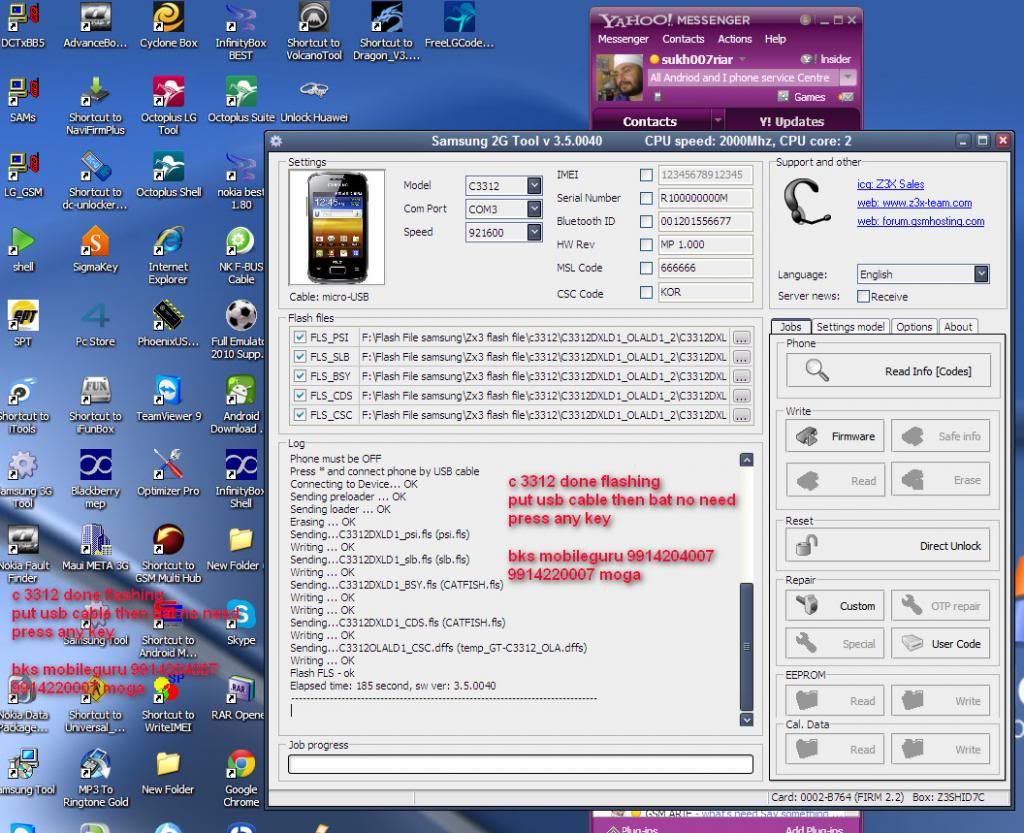Screen dimensions: 1024x833
Task: Open Unlock Huawei desktop icon
Action: point(314,99)
